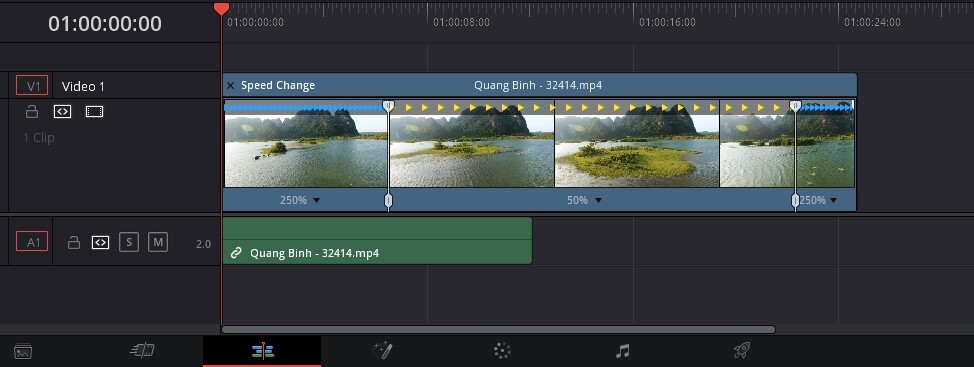
Task: Open the Color page icon
Action: pyautogui.click(x=502, y=351)
